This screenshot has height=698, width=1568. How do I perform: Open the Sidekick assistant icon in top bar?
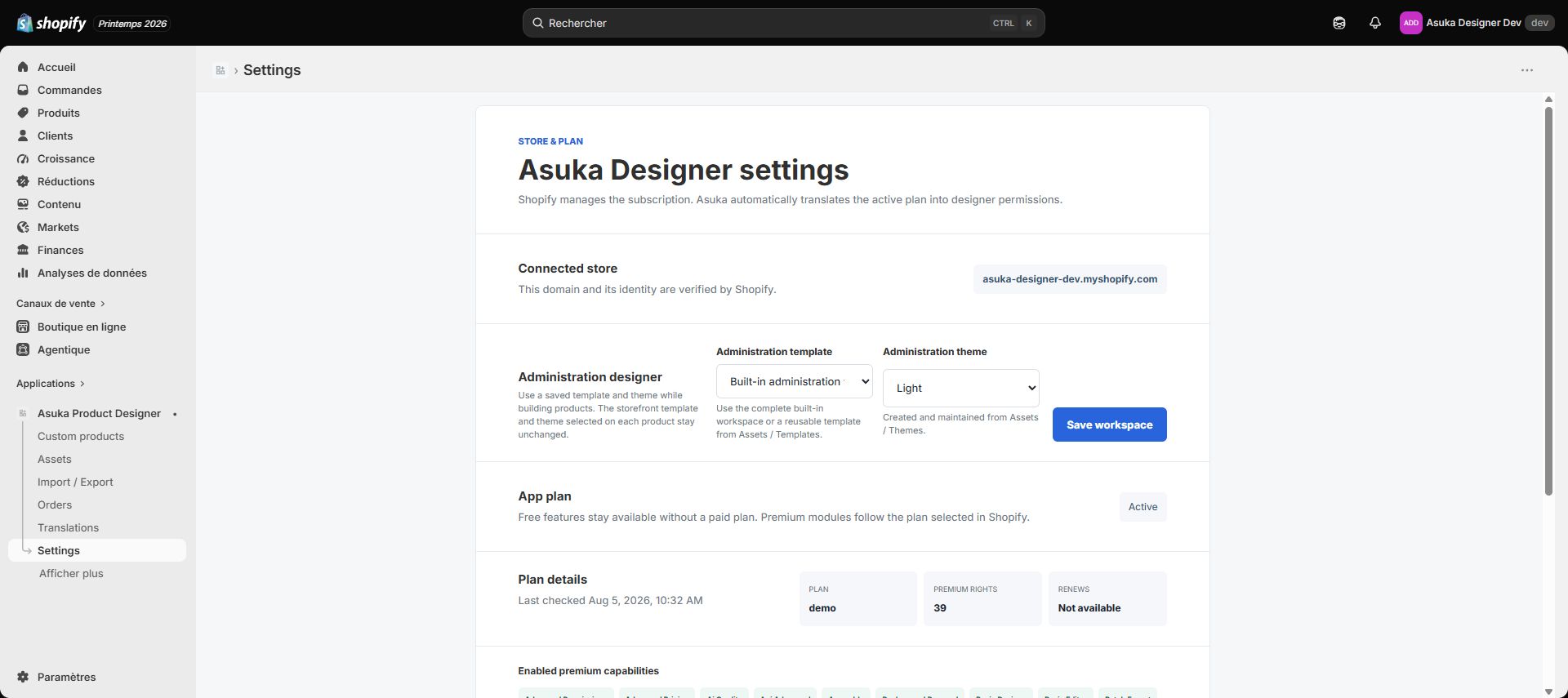(1339, 23)
